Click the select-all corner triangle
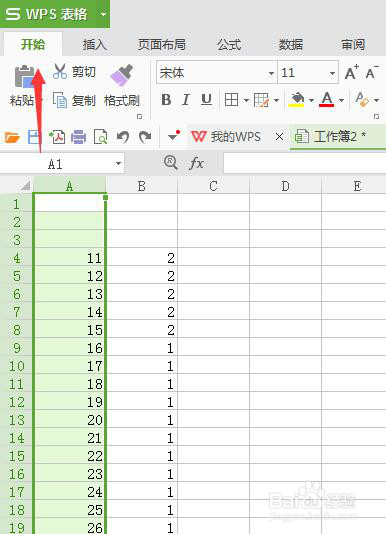 coord(25,186)
